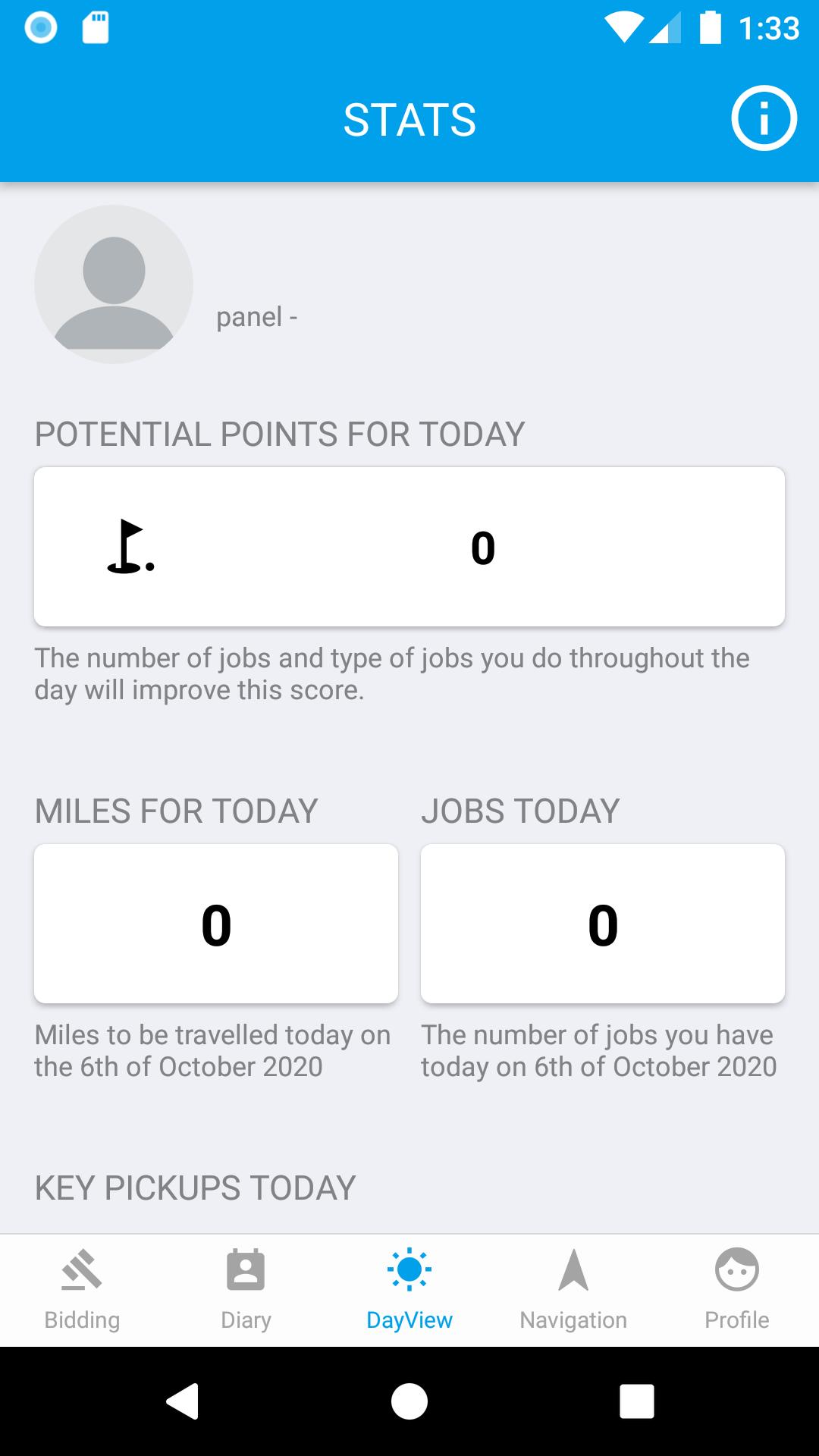Tap the 'panel -' username text
Image resolution: width=819 pixels, height=1456 pixels.
coord(256,317)
